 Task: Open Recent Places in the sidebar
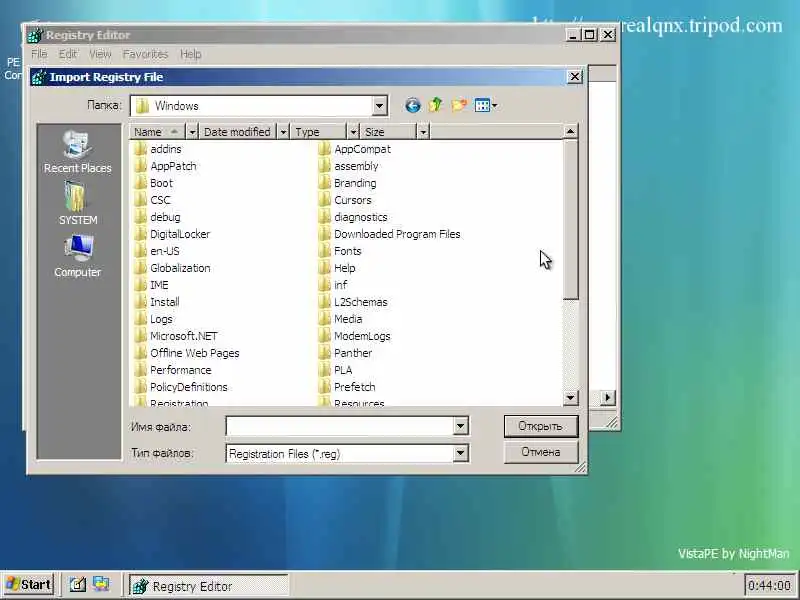pos(78,152)
